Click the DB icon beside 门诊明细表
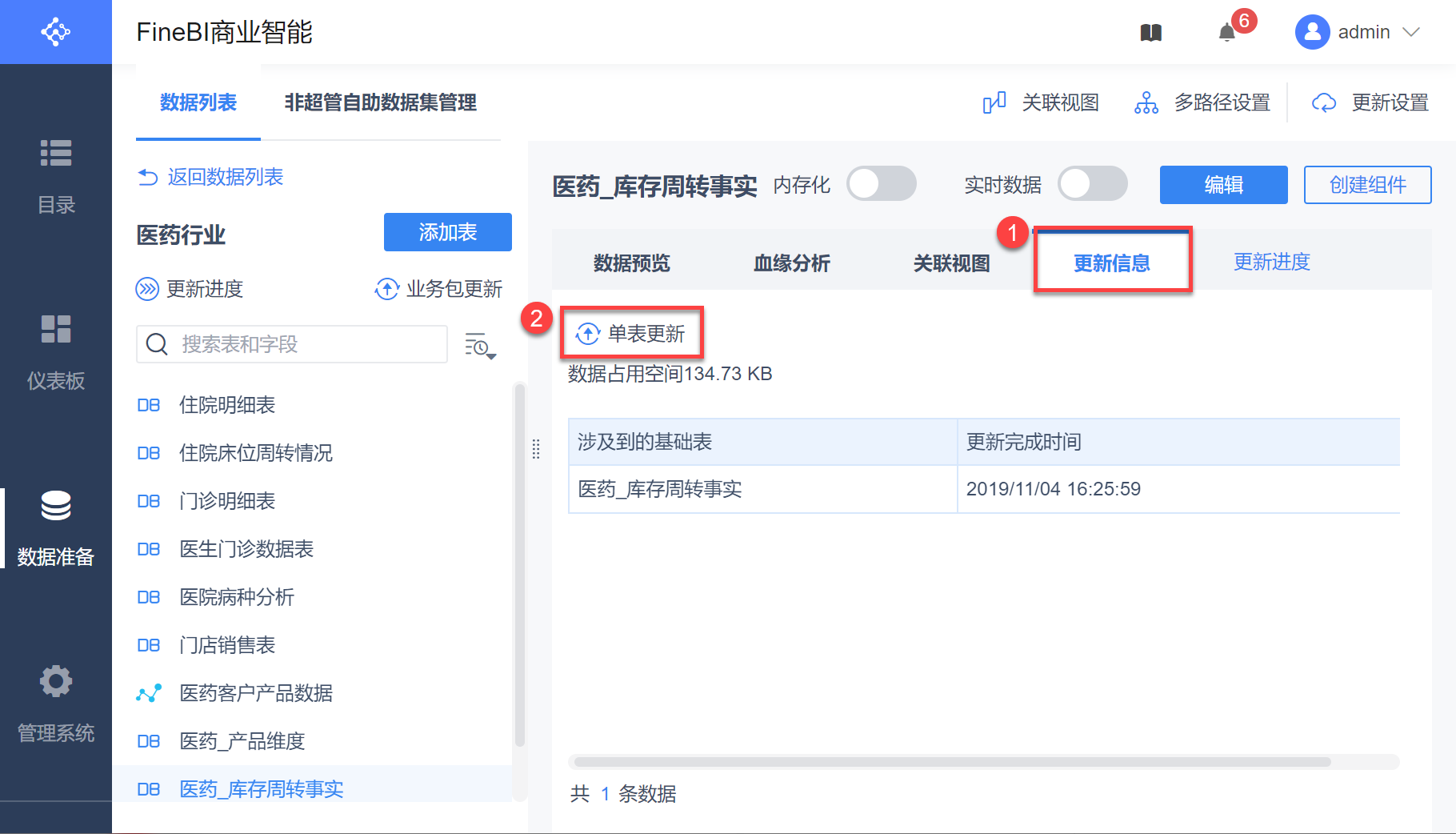 pos(149,501)
